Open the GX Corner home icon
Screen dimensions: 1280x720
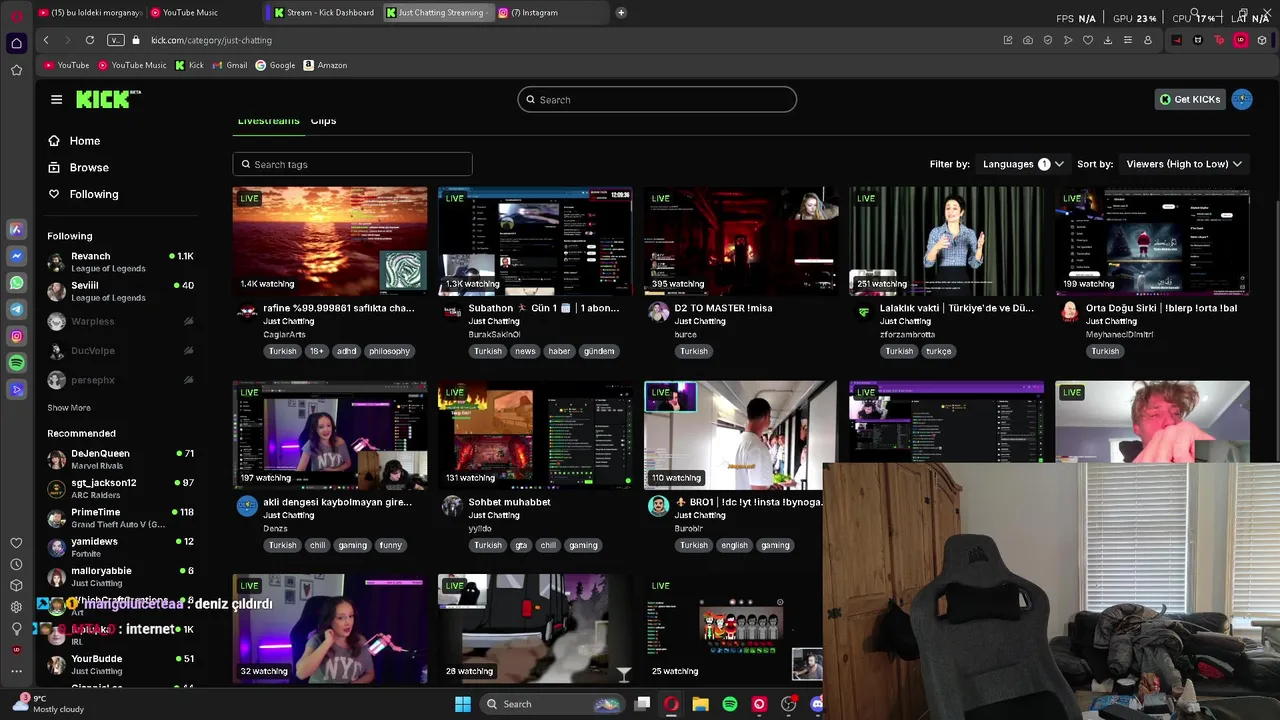point(16,43)
